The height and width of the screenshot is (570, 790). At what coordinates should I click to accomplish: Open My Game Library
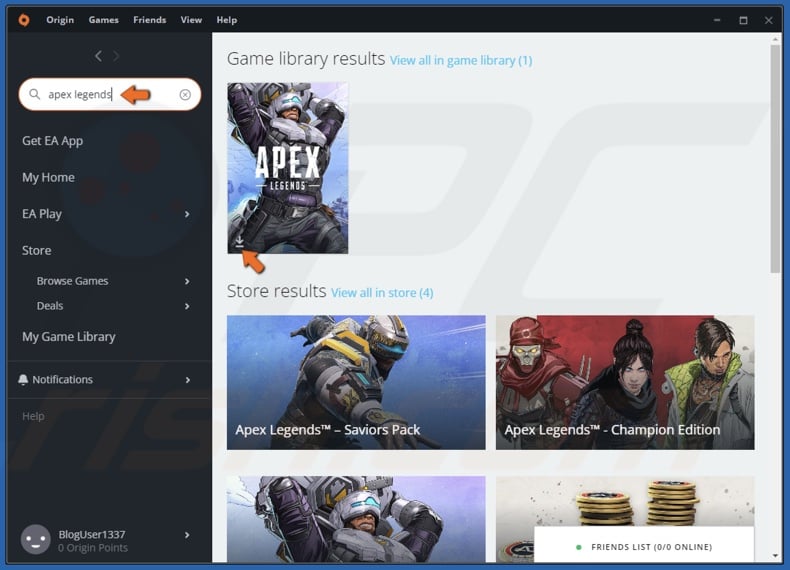pos(69,337)
